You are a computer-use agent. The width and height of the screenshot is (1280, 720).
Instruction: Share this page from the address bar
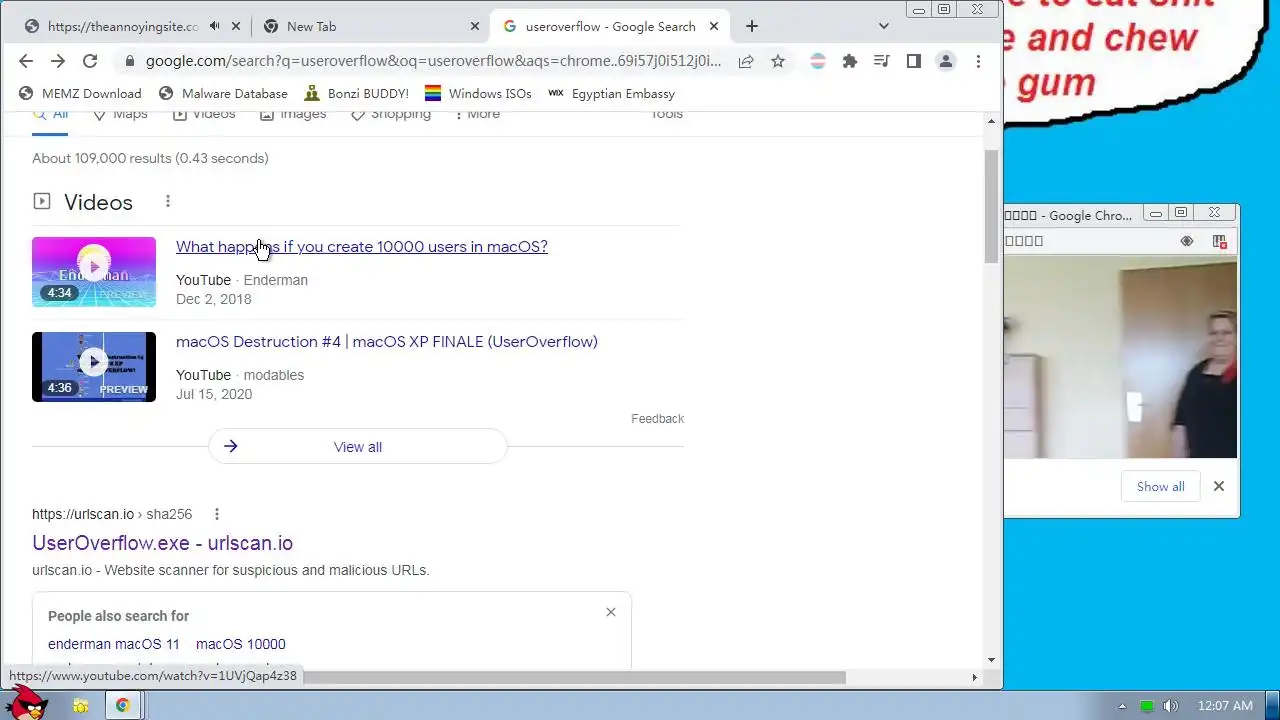[x=746, y=61]
